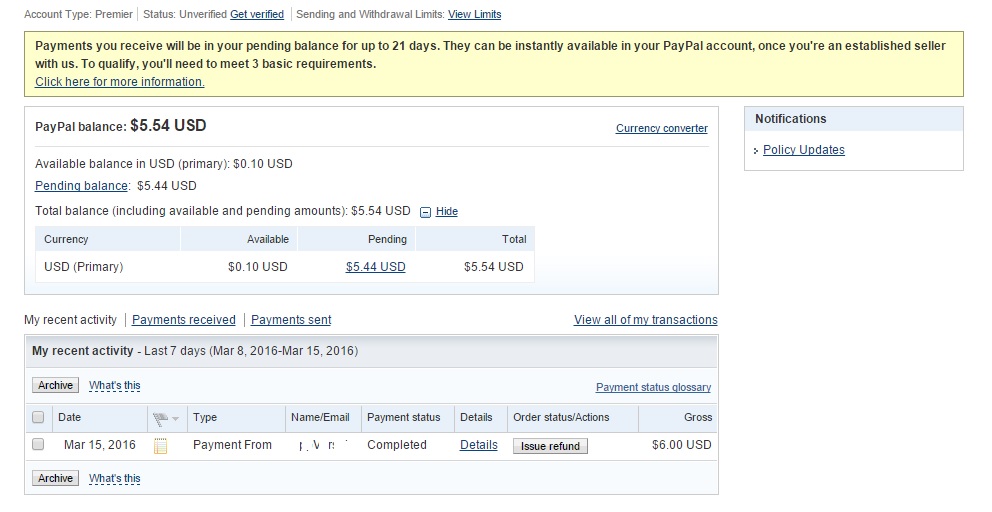Select the My recent activity tab
992x512 pixels.
click(x=70, y=320)
